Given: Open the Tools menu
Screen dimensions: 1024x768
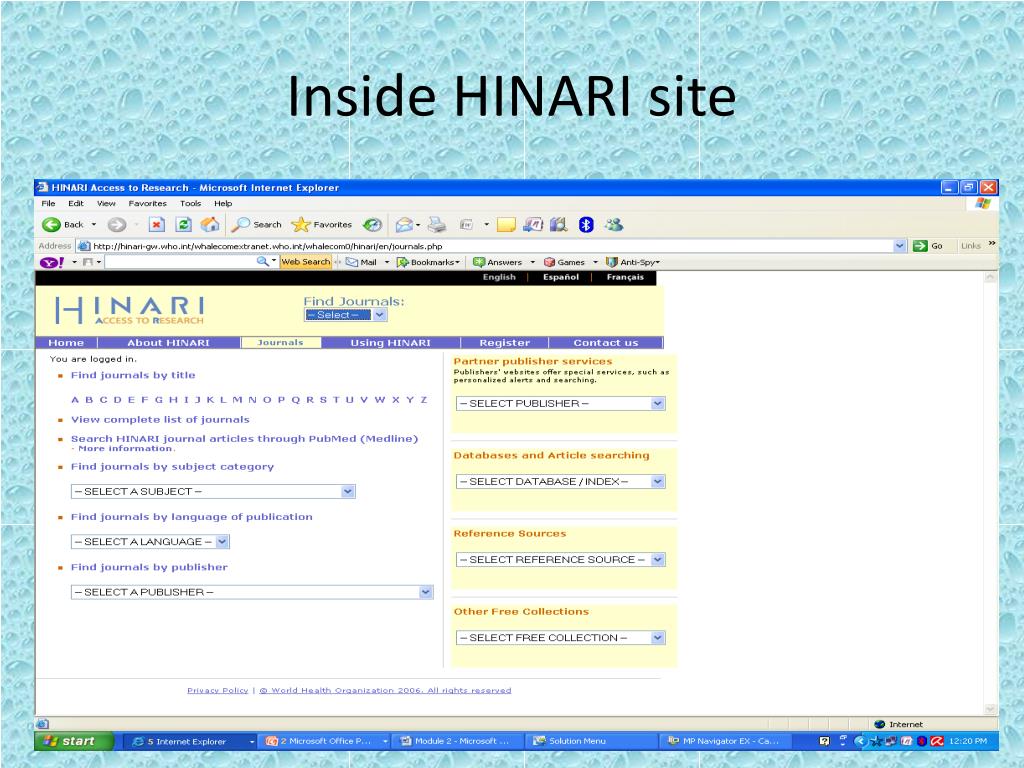Looking at the screenshot, I should pyautogui.click(x=191, y=204).
